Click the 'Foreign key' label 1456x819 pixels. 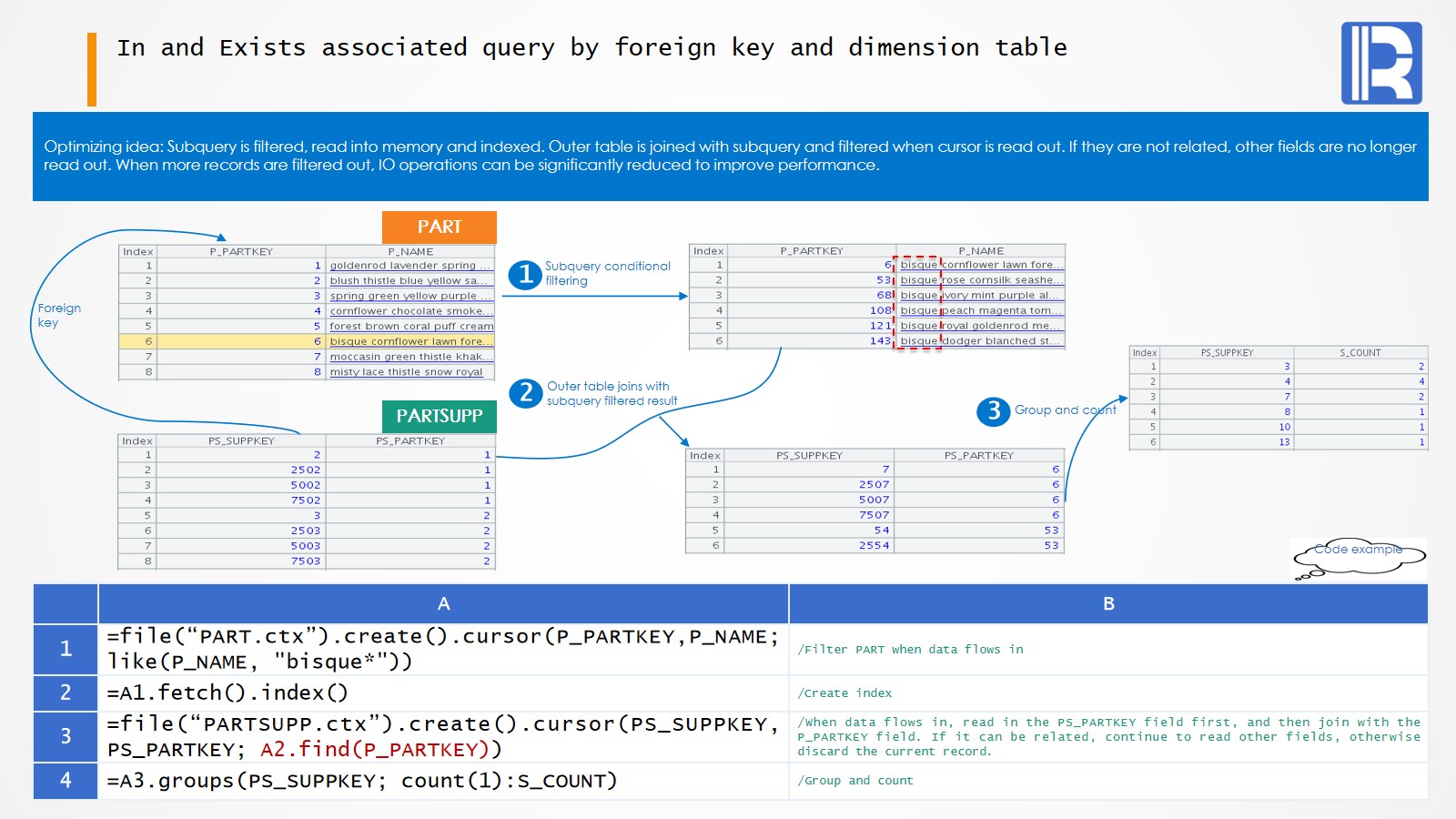[x=59, y=315]
